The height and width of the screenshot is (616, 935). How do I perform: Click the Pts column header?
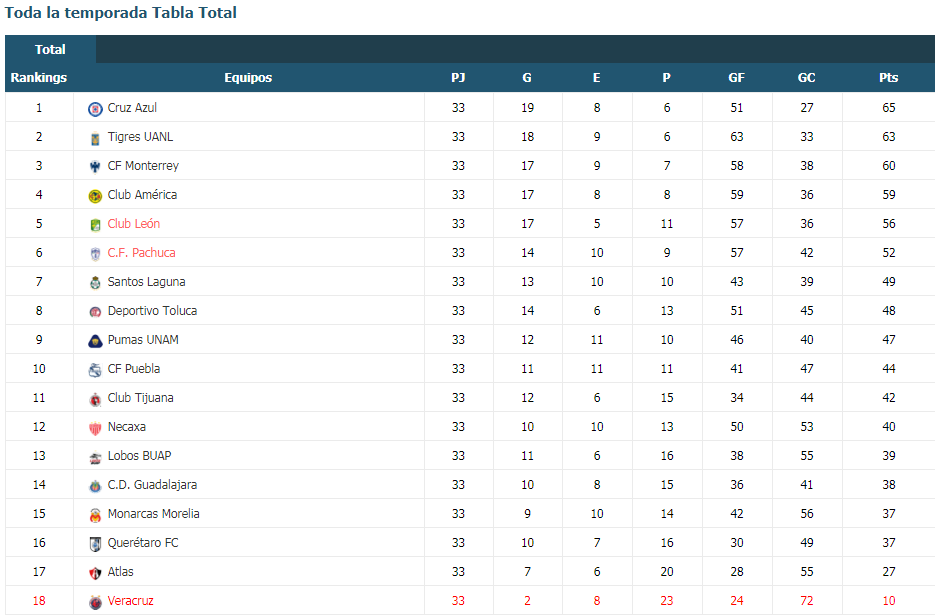[x=888, y=78]
